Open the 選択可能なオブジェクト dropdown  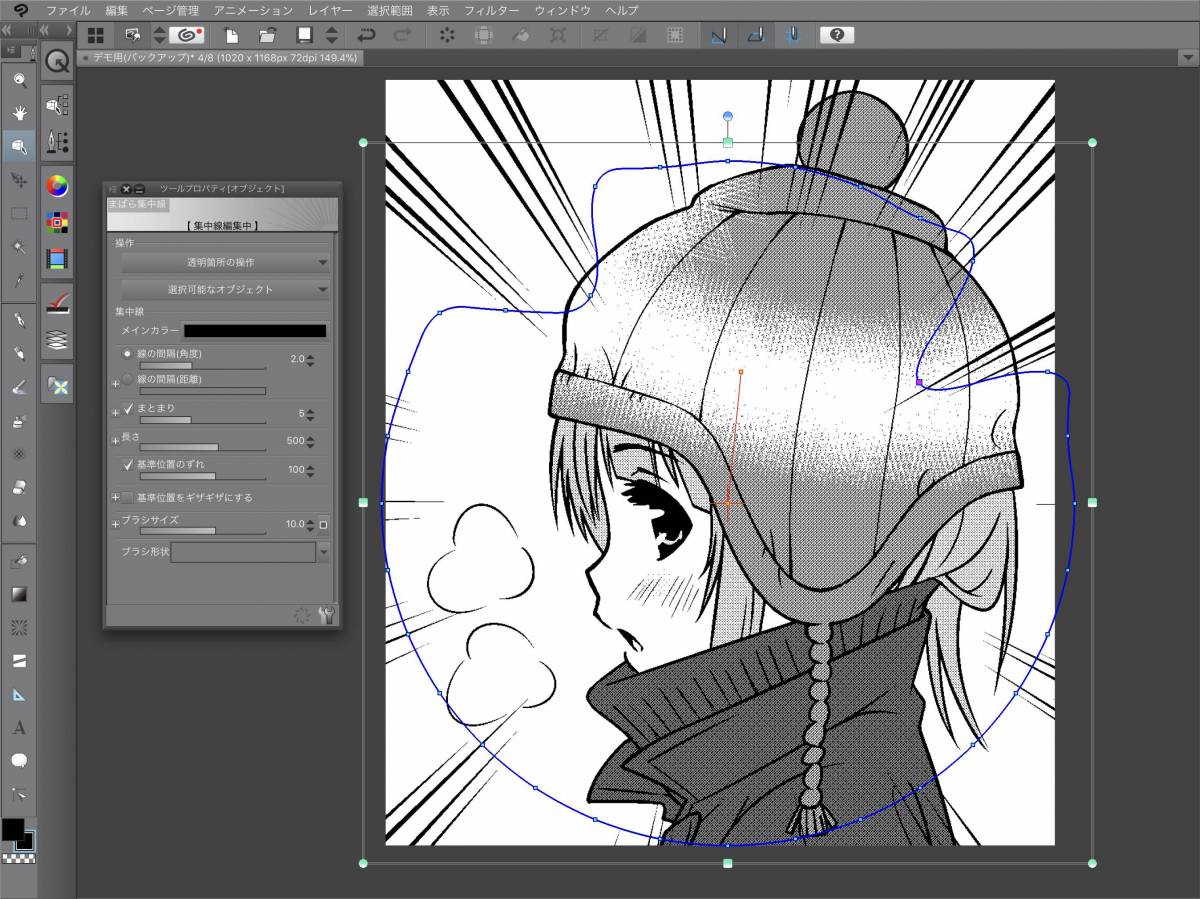[x=222, y=289]
